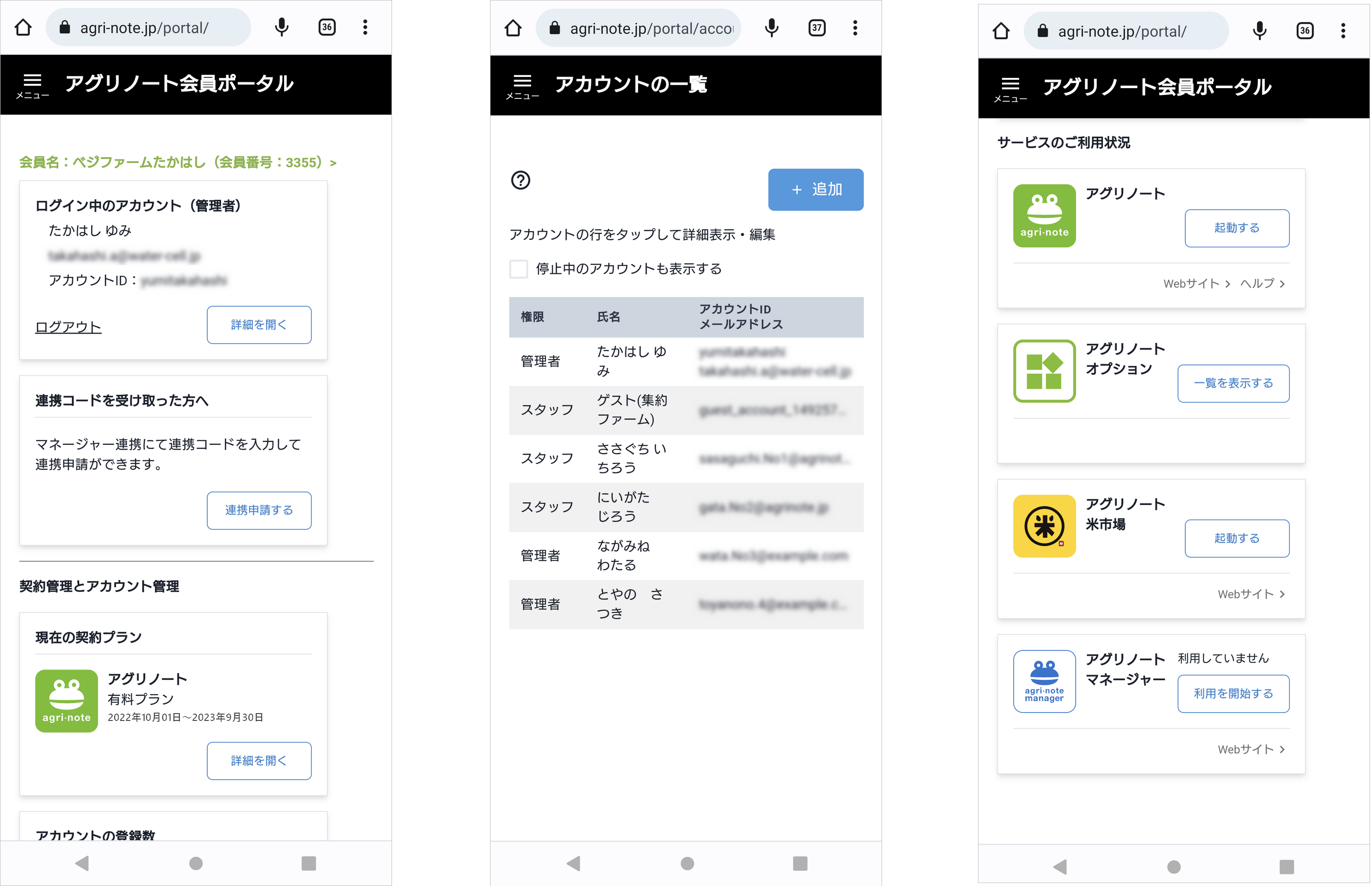Click the help question mark icon

520,180
